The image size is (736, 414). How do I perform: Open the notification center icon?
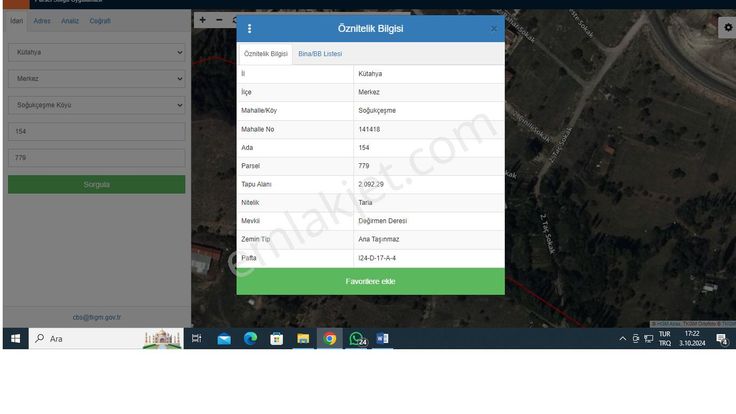pos(721,339)
